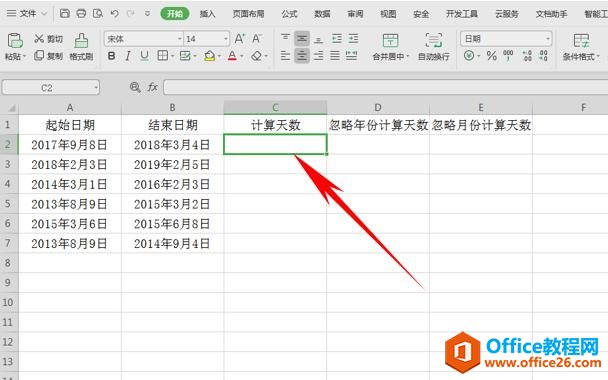Click the Top Align icon

point(285,38)
